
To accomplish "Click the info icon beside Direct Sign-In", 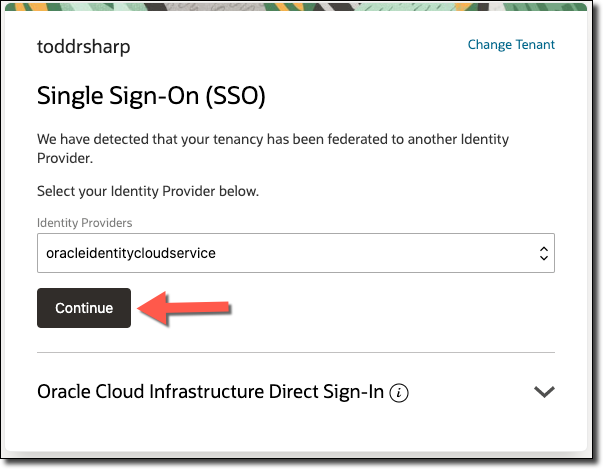I will 400,393.
